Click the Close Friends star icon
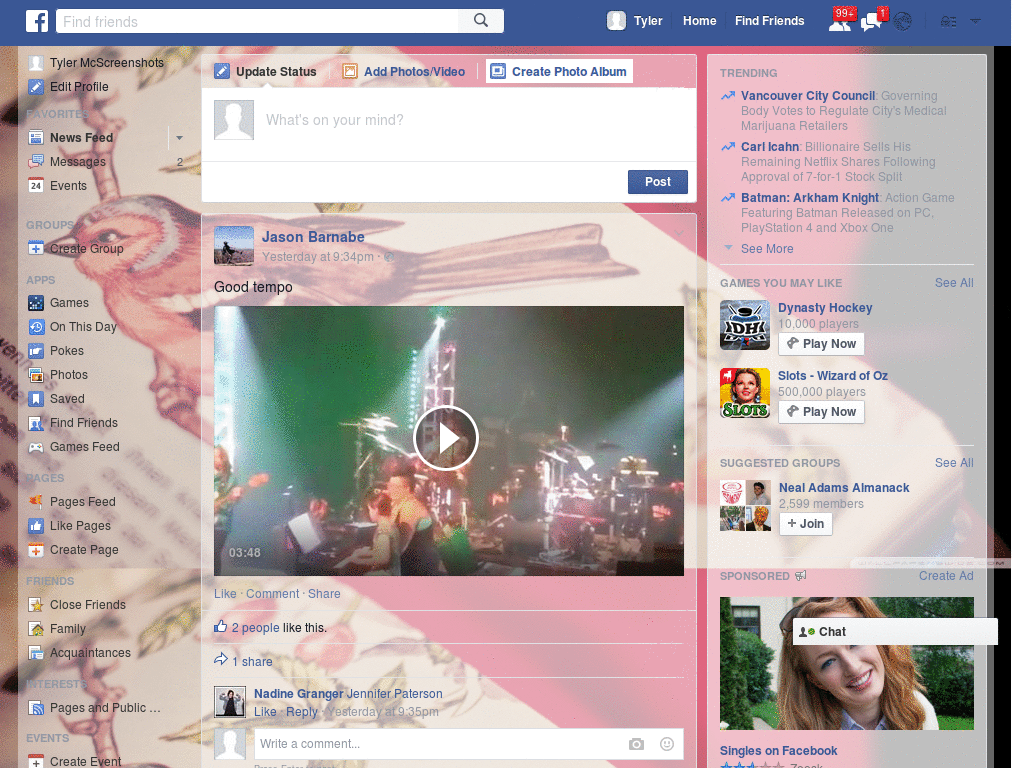Viewport: 1024px width, 768px height. [36, 605]
